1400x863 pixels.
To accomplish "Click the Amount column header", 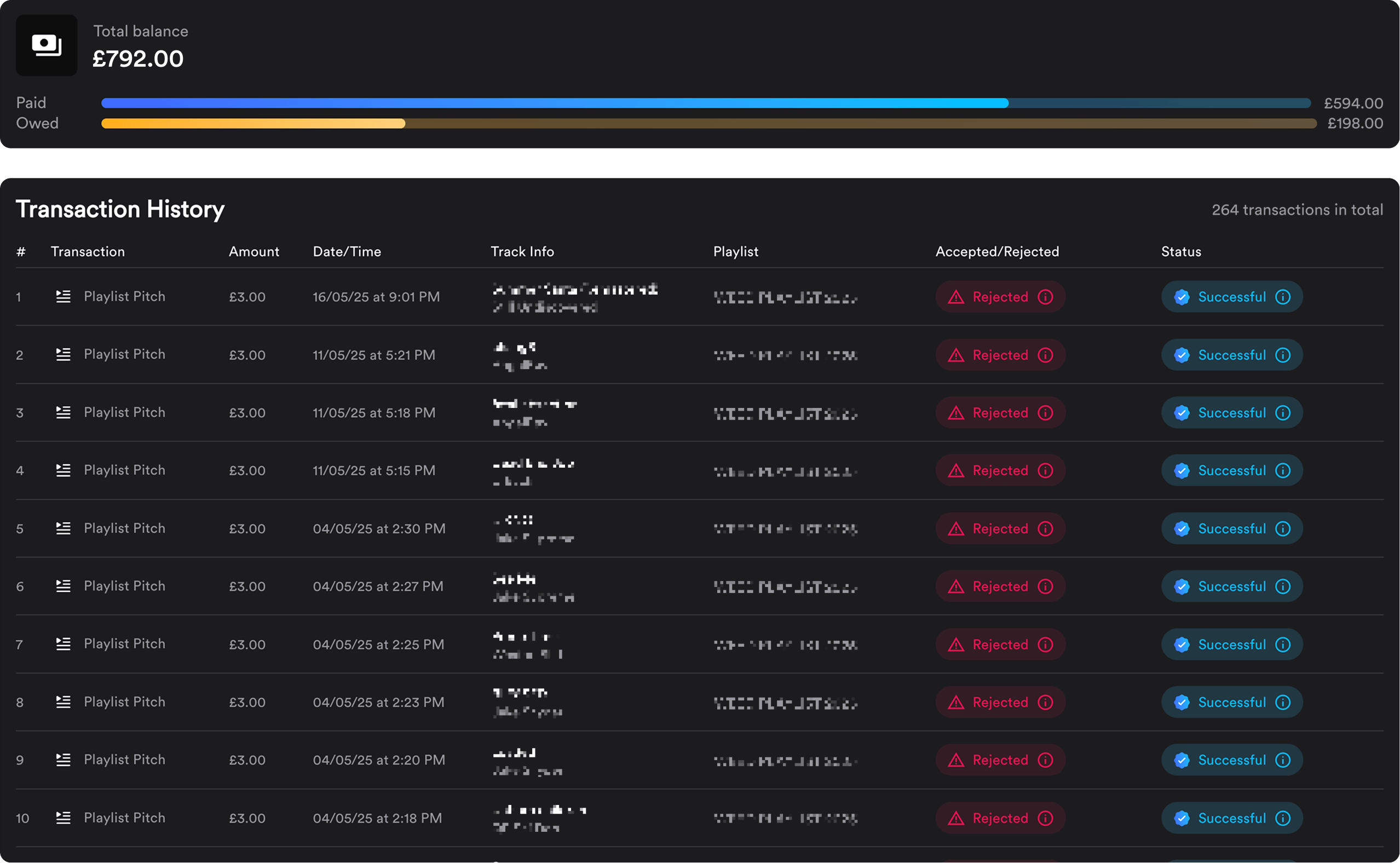I will 254,252.
